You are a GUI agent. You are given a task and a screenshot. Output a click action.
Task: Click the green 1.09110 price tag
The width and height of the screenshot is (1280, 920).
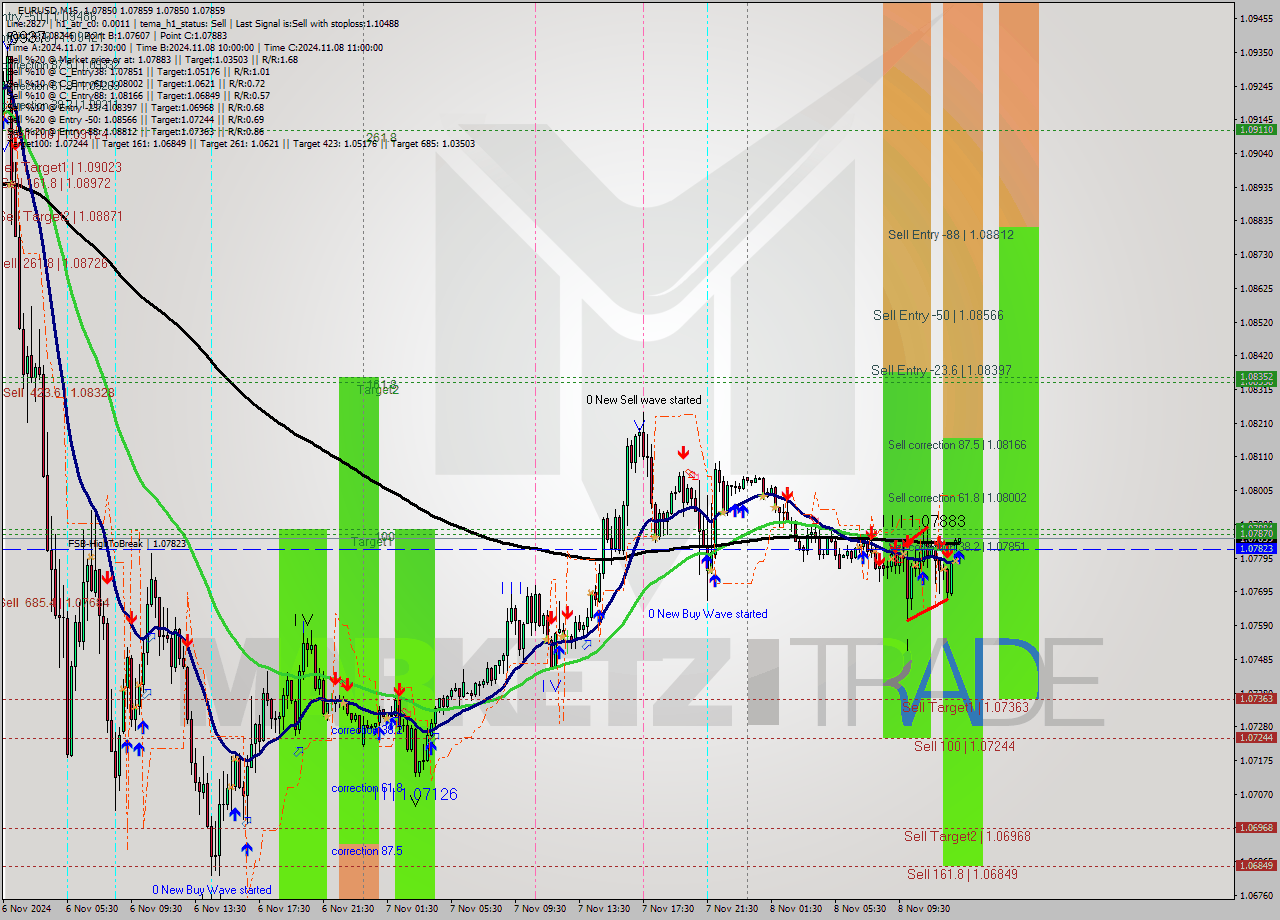[1256, 130]
